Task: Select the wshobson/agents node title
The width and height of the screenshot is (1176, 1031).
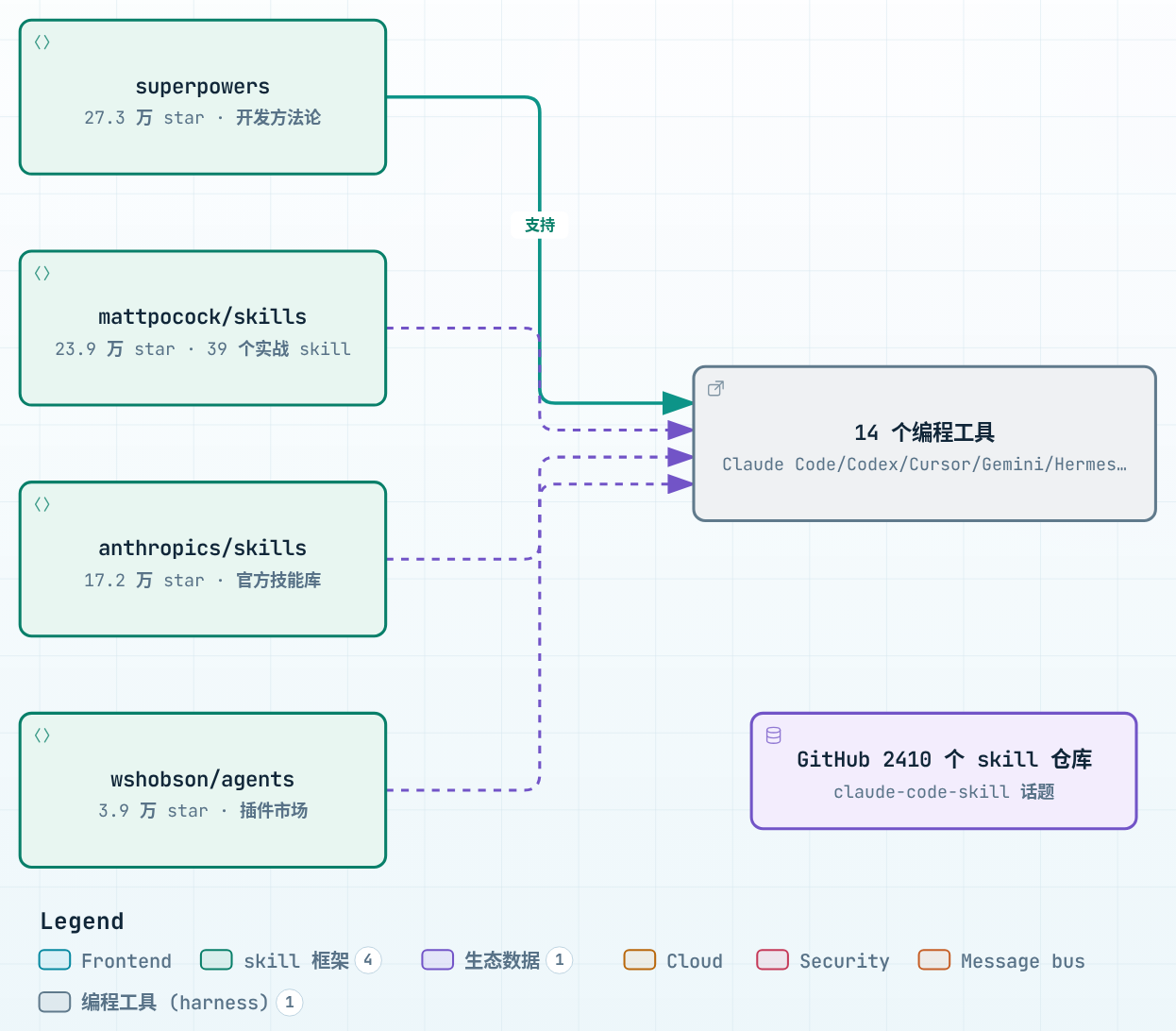Action: pyautogui.click(x=203, y=780)
